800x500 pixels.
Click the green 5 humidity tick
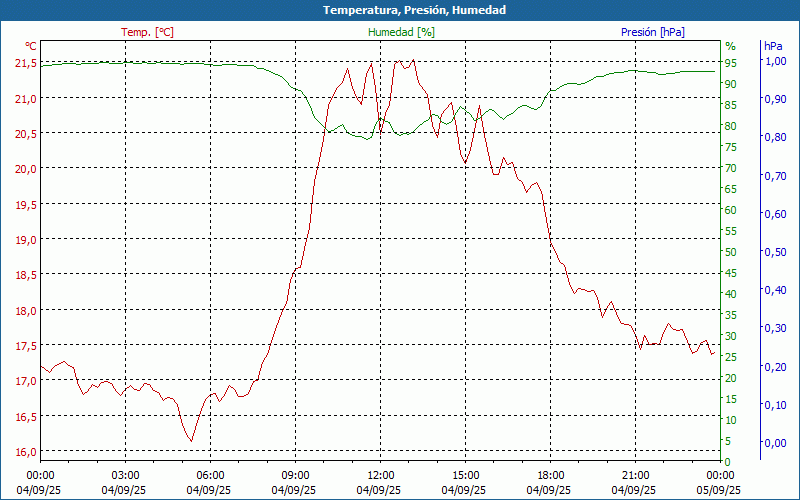coord(728,441)
